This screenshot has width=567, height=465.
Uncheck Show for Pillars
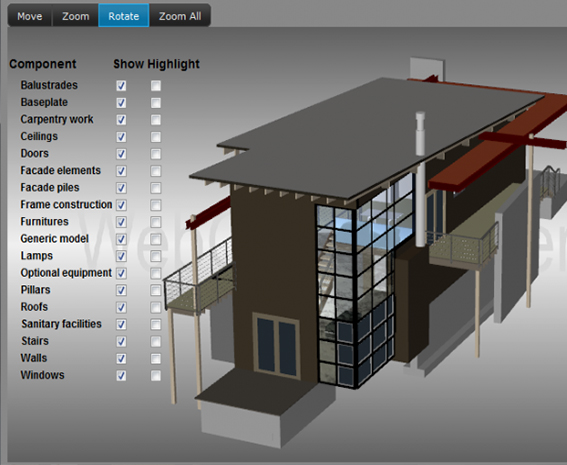coord(121,290)
